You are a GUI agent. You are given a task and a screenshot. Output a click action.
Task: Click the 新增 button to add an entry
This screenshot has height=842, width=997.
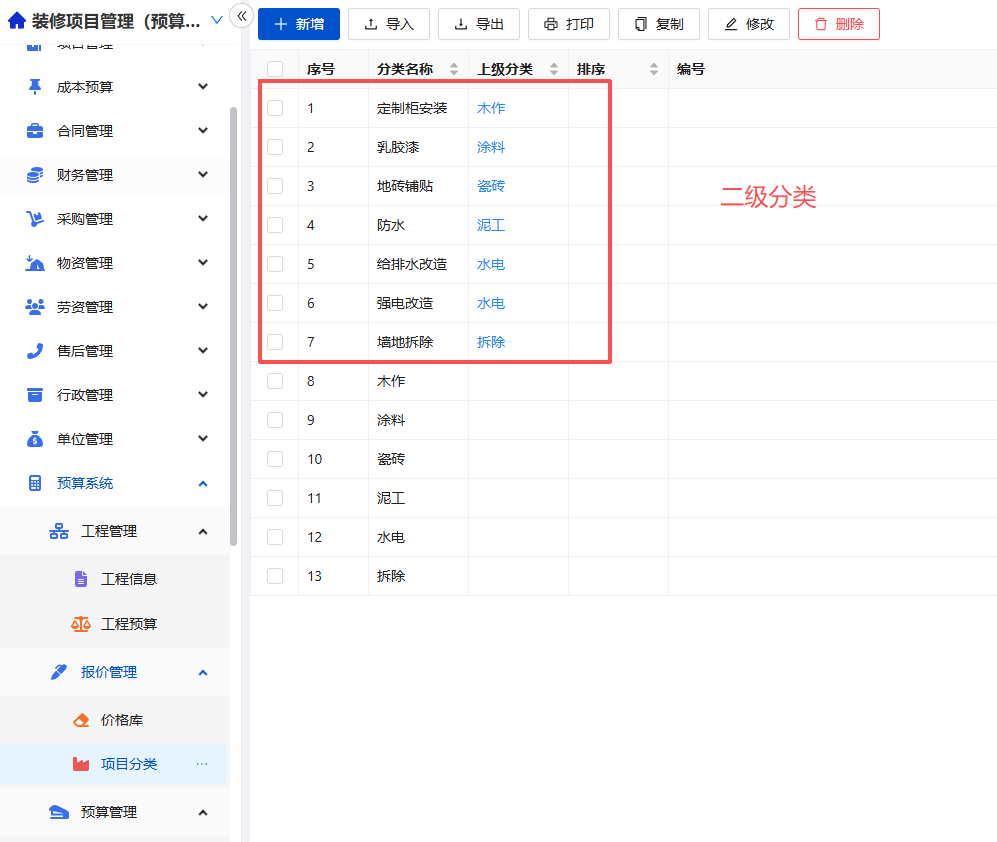pos(298,24)
